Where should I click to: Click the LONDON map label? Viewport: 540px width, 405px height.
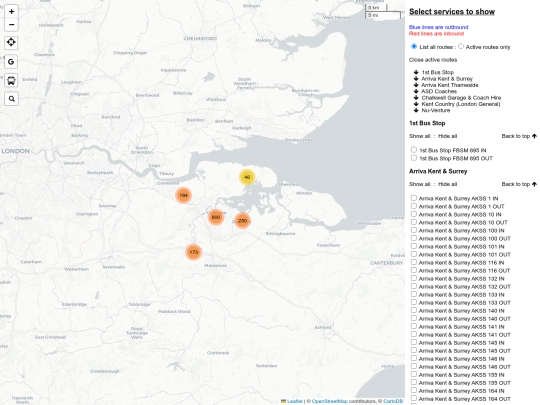15,151
